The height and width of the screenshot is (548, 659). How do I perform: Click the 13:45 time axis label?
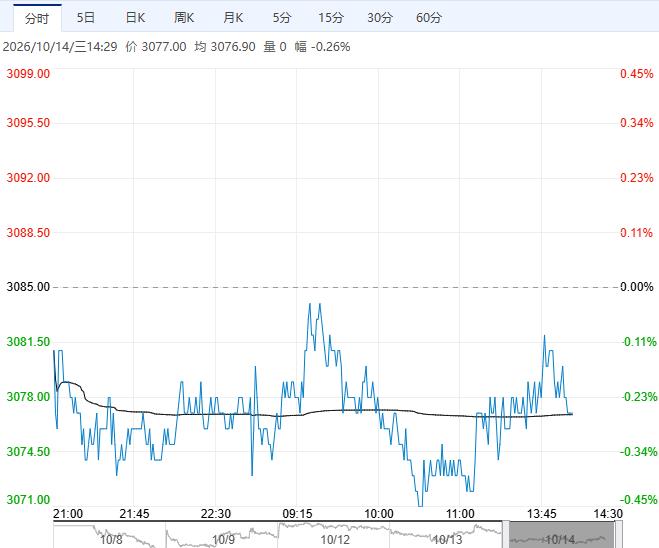542,514
